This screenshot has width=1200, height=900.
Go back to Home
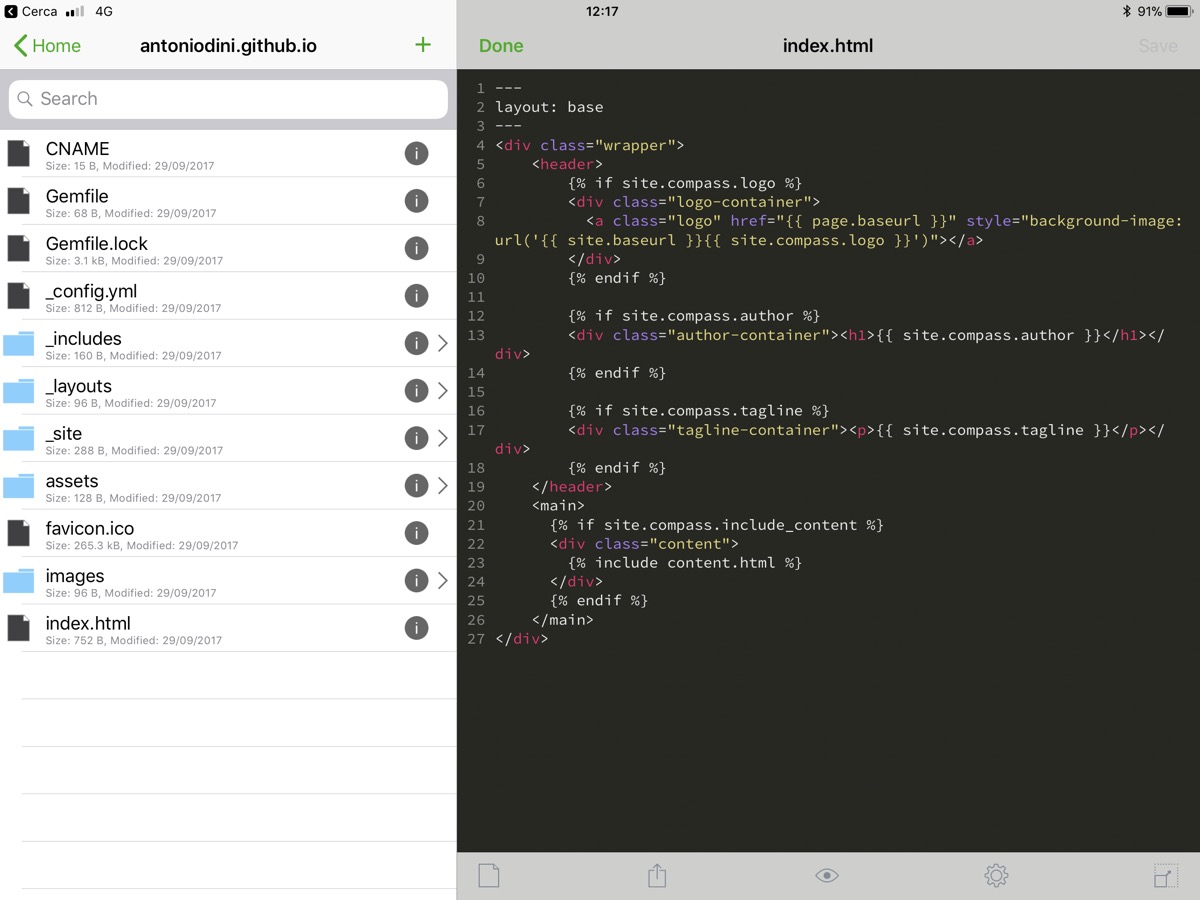[47, 46]
